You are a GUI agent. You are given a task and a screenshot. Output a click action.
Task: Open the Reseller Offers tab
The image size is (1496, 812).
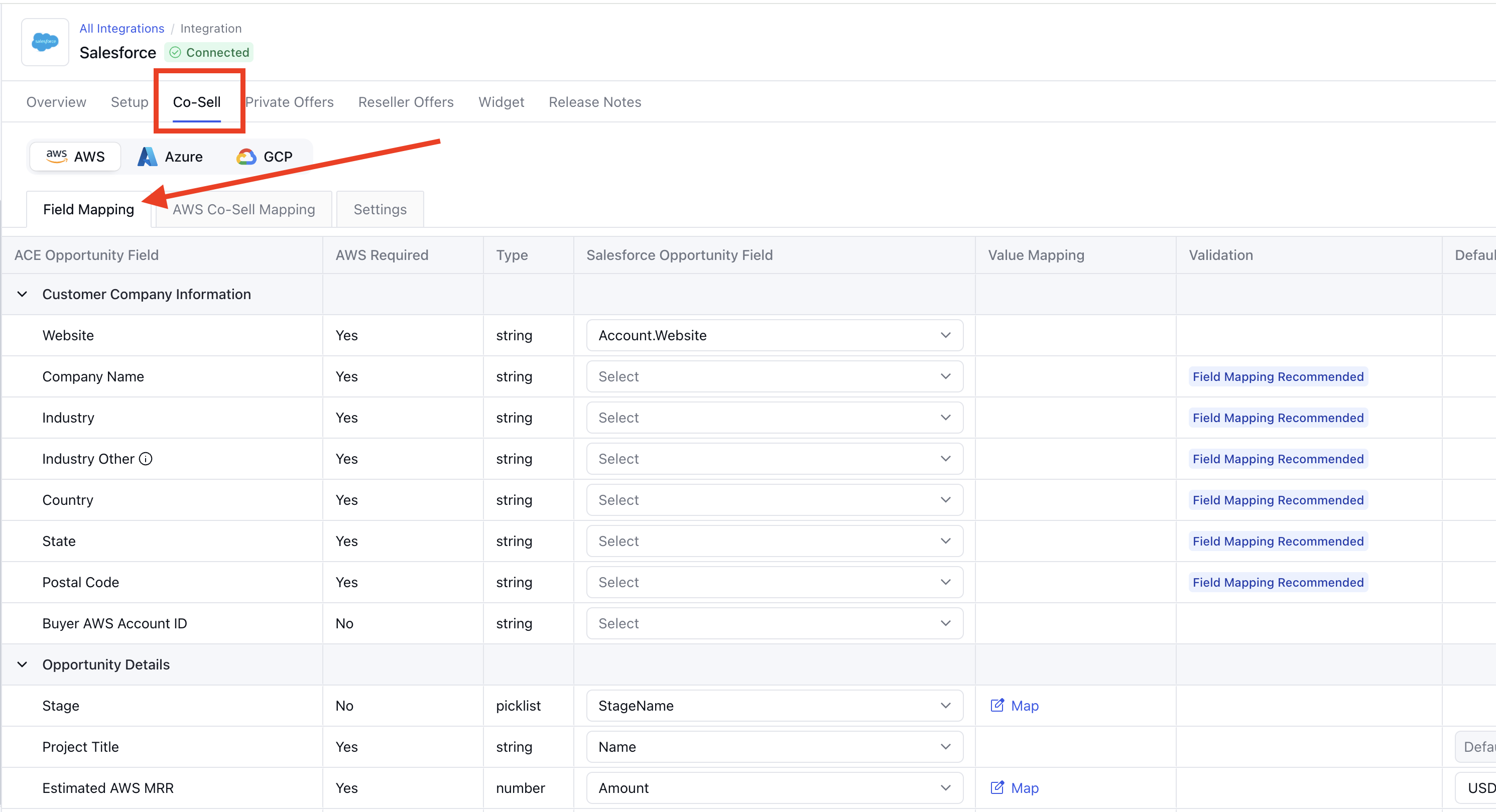click(x=406, y=102)
